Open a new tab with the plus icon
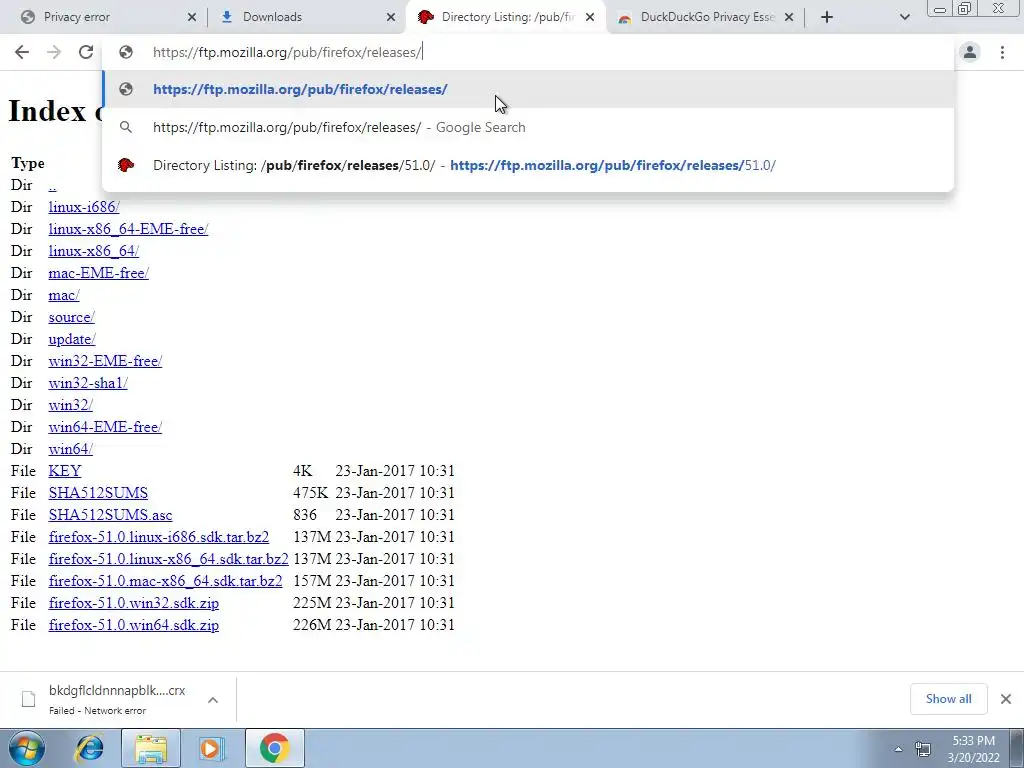This screenshot has height=768, width=1024. click(x=827, y=17)
